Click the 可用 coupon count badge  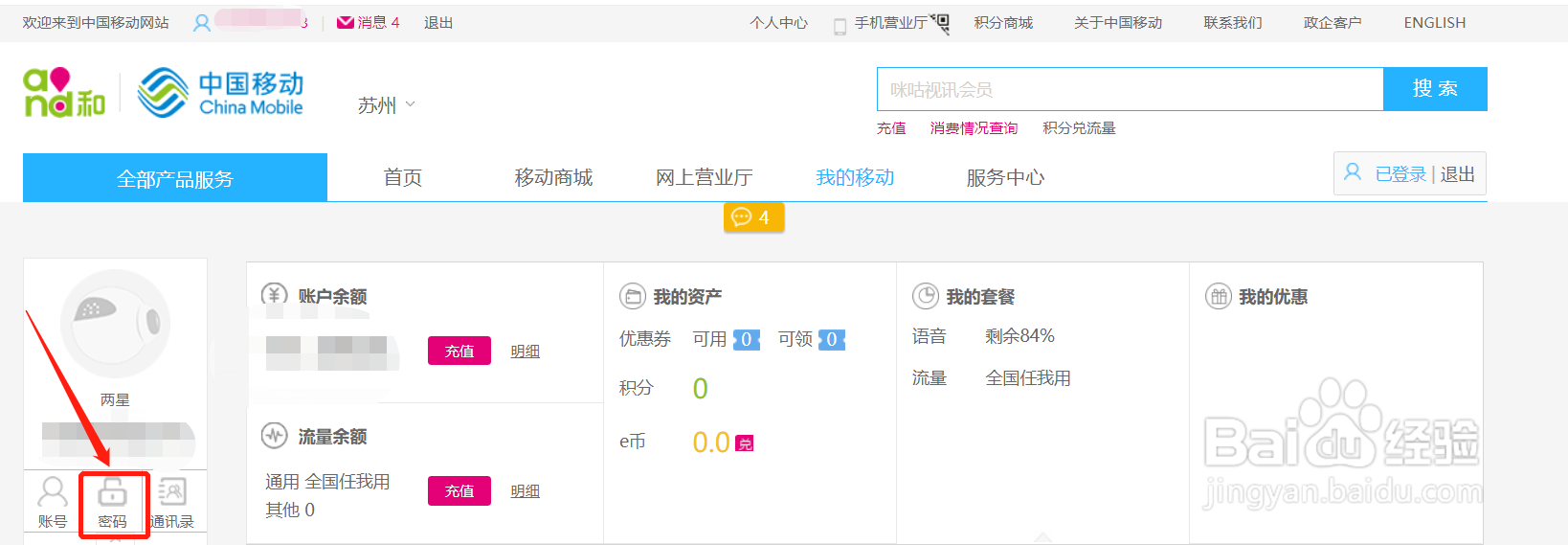click(747, 340)
